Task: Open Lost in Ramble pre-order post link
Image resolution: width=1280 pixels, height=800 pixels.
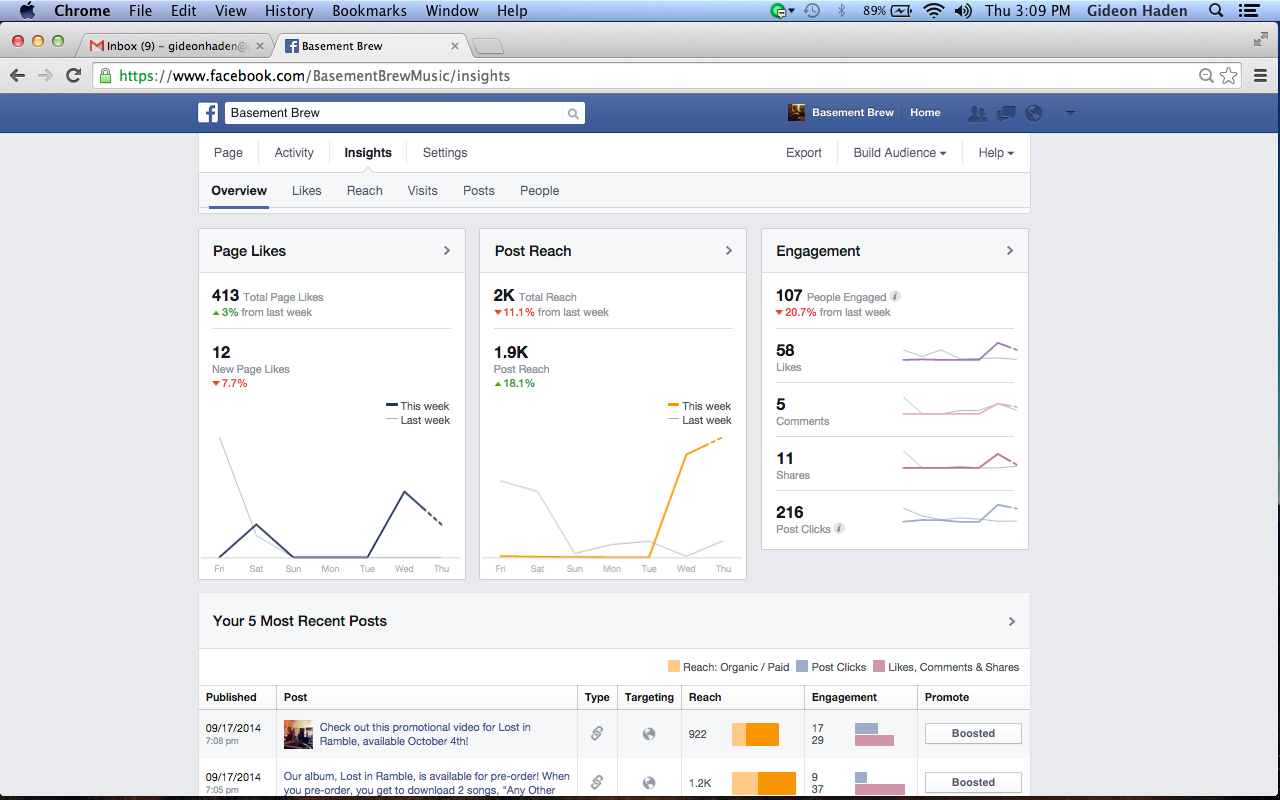Action: coord(427,783)
